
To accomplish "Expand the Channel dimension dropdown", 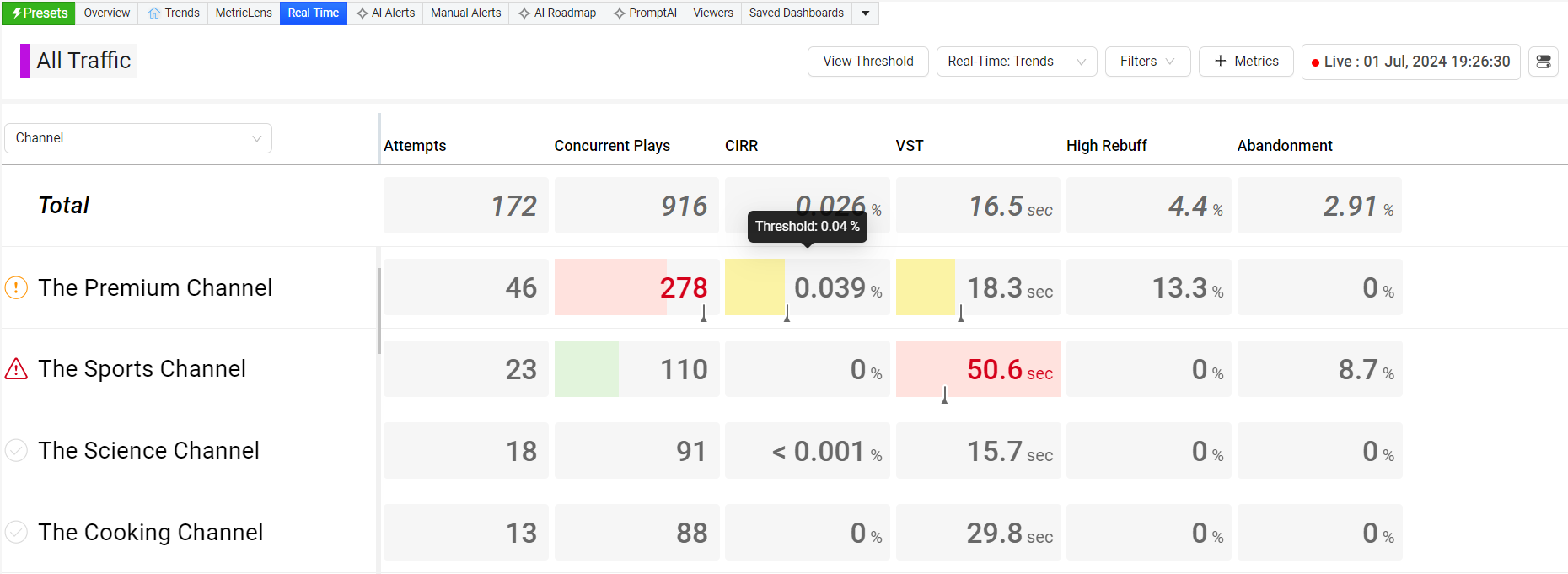I will 138,138.
